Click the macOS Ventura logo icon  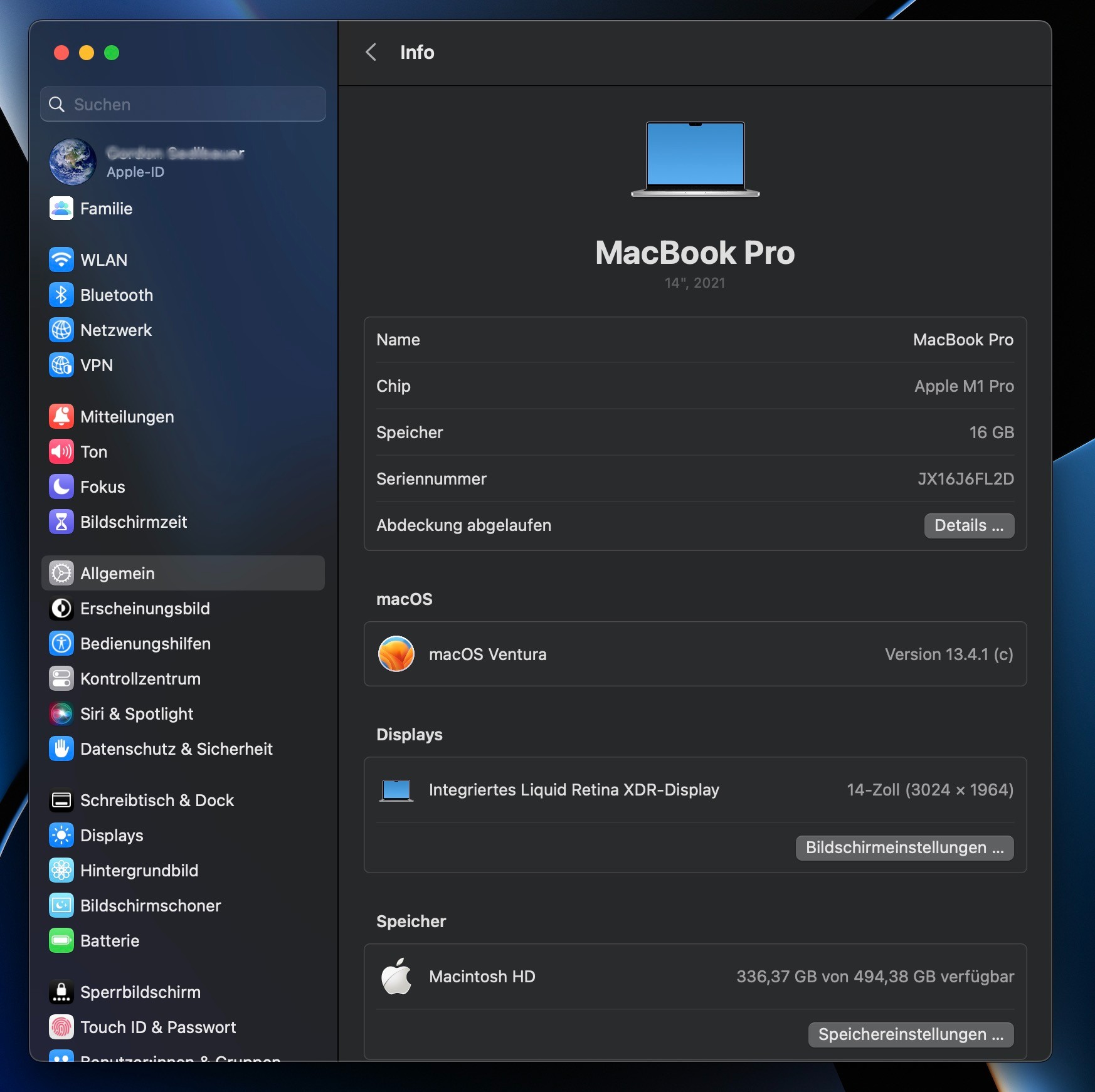[396, 654]
